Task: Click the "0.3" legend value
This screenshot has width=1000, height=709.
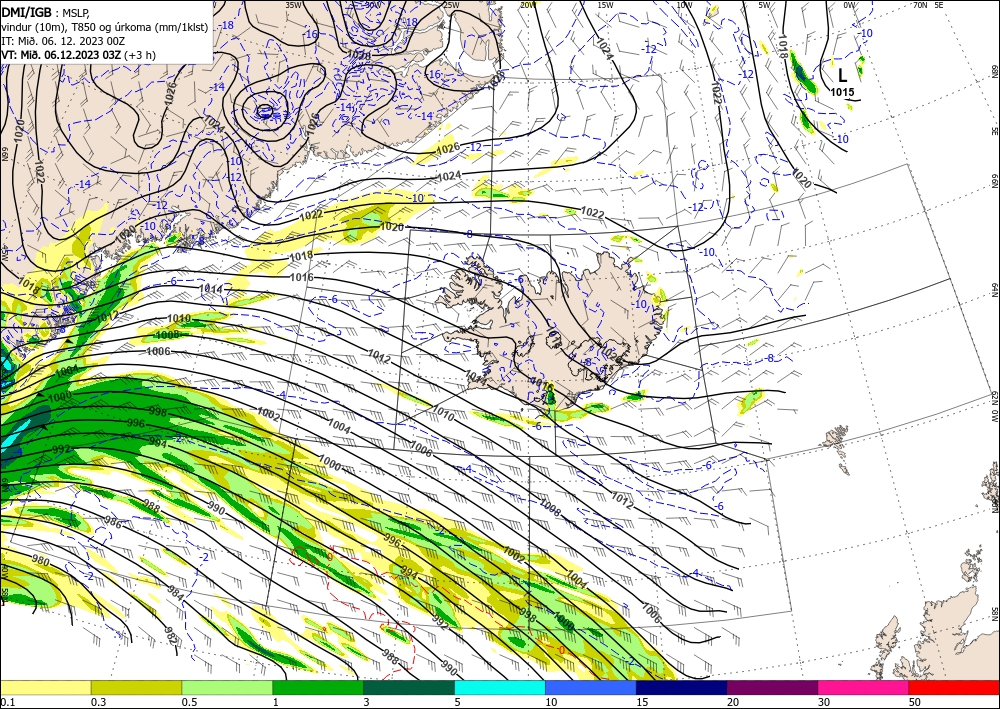Action: pyautogui.click(x=98, y=702)
